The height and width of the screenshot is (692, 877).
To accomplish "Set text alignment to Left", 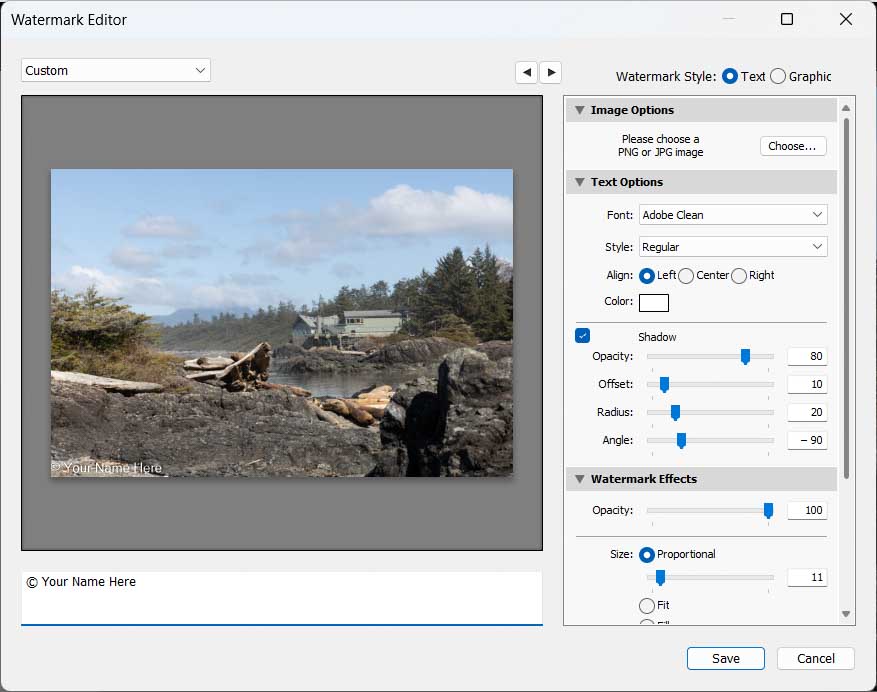I will click(x=647, y=276).
